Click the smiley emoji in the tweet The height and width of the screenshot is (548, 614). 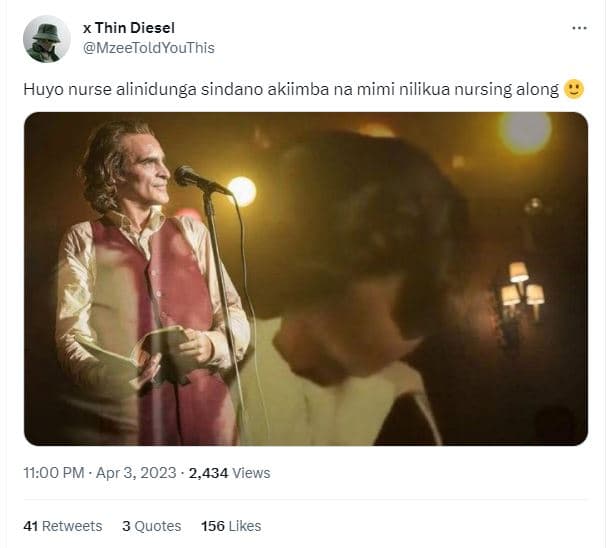click(x=574, y=89)
